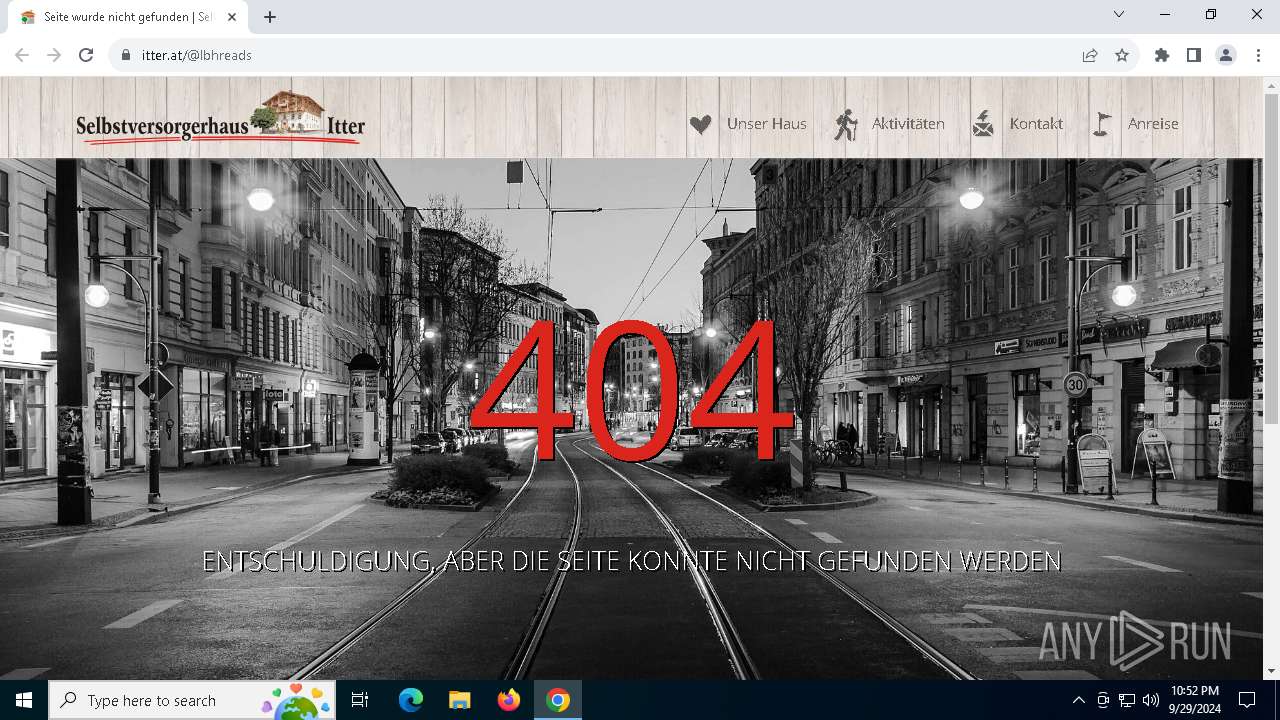Show hidden system tray icons
Image resolution: width=1280 pixels, height=720 pixels.
(1078, 700)
